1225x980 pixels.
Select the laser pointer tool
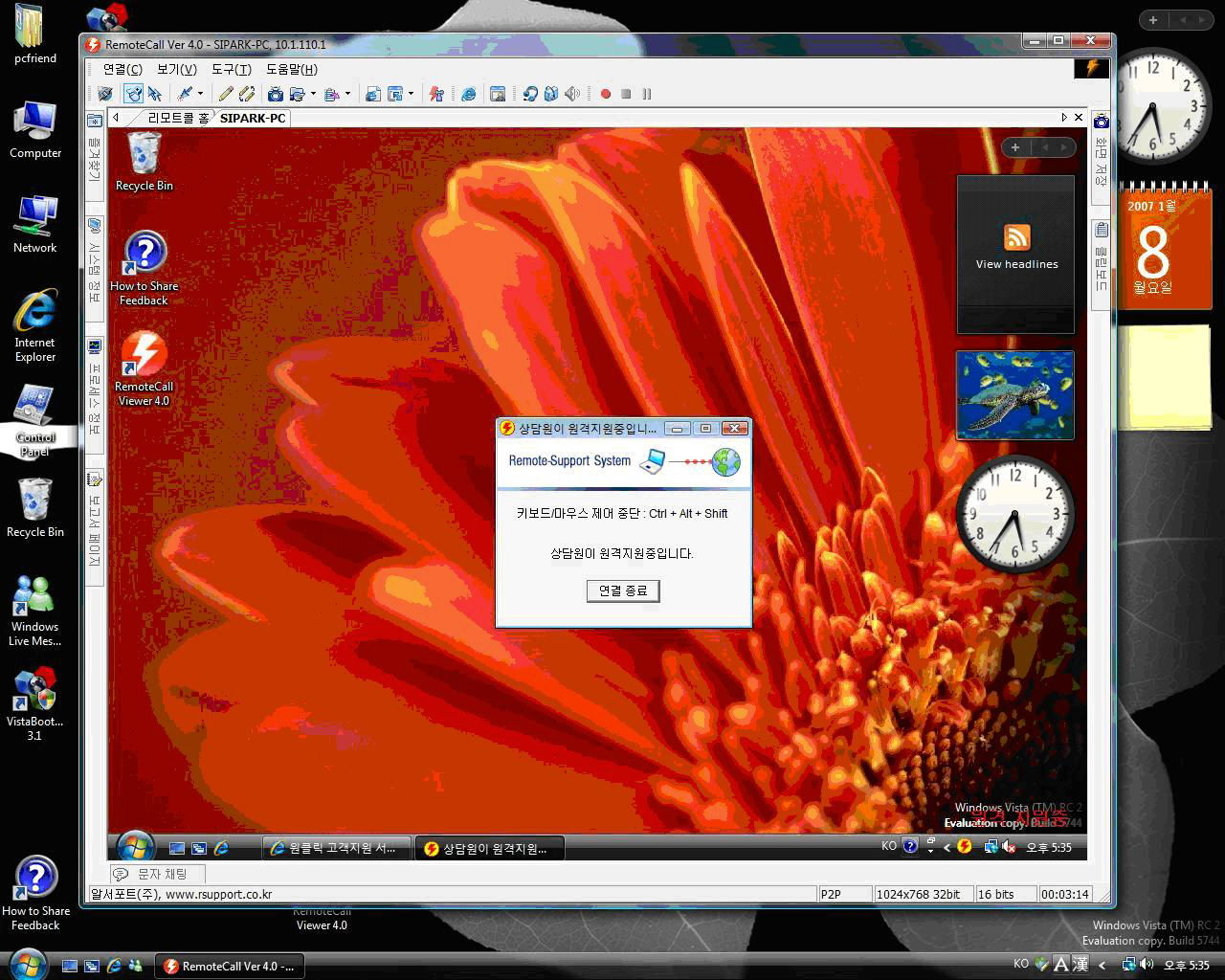point(184,94)
